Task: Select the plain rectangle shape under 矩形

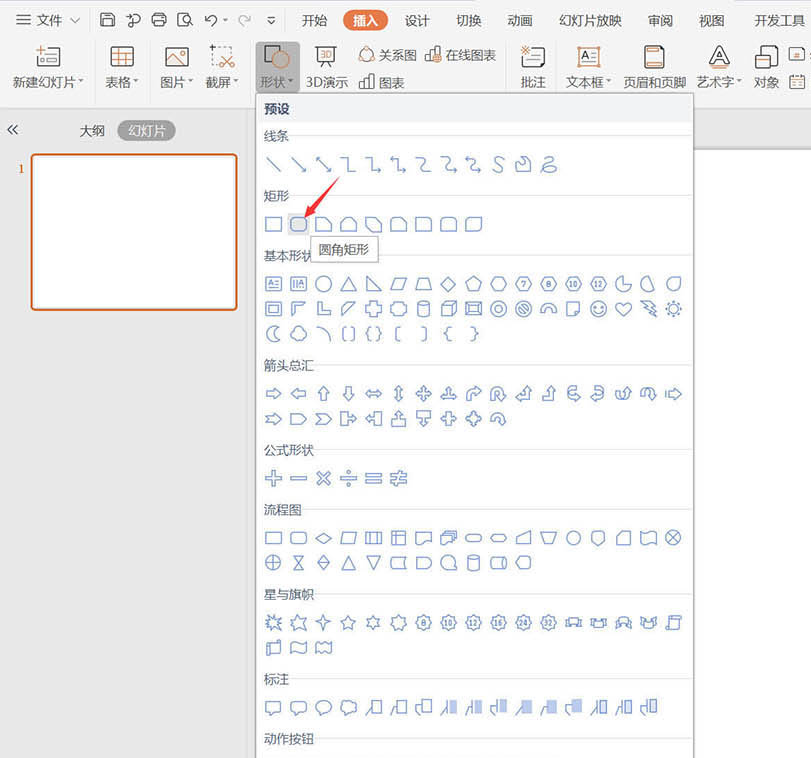Action: tap(273, 224)
